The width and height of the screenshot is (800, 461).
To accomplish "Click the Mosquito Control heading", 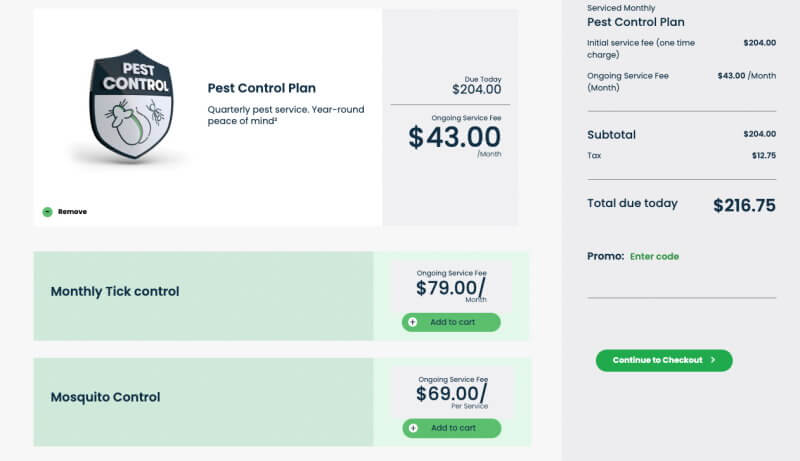I will [105, 397].
